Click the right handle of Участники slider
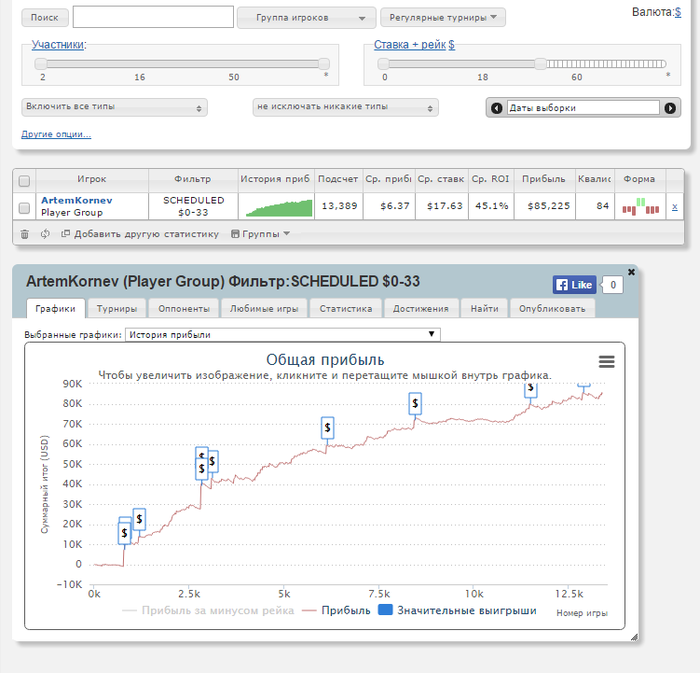The height and width of the screenshot is (673, 700). (x=324, y=64)
